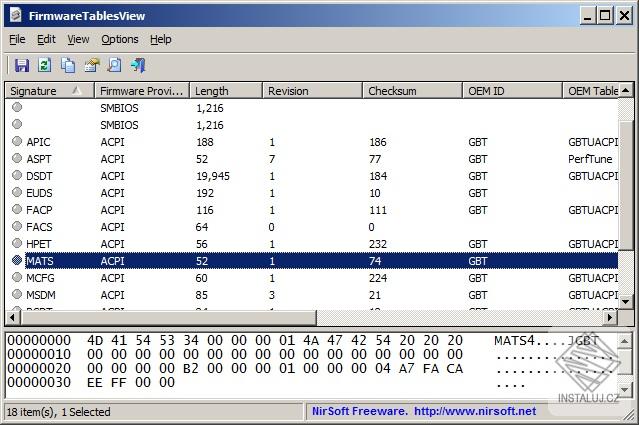Select the DSDT table row

pyautogui.click(x=312, y=176)
